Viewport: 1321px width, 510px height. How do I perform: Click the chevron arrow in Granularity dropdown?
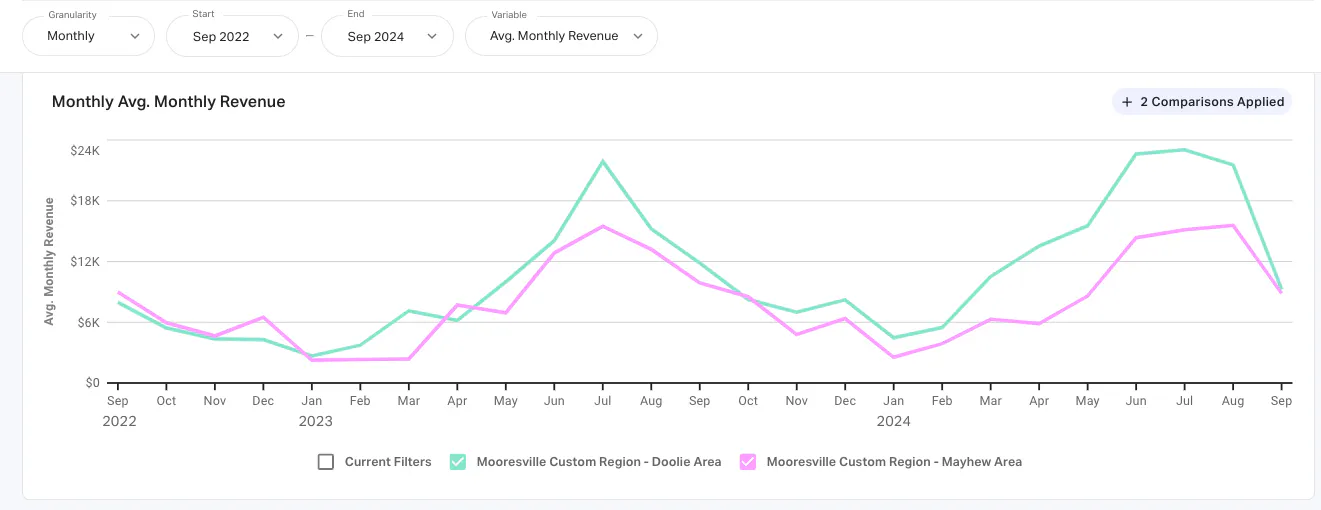tap(135, 36)
